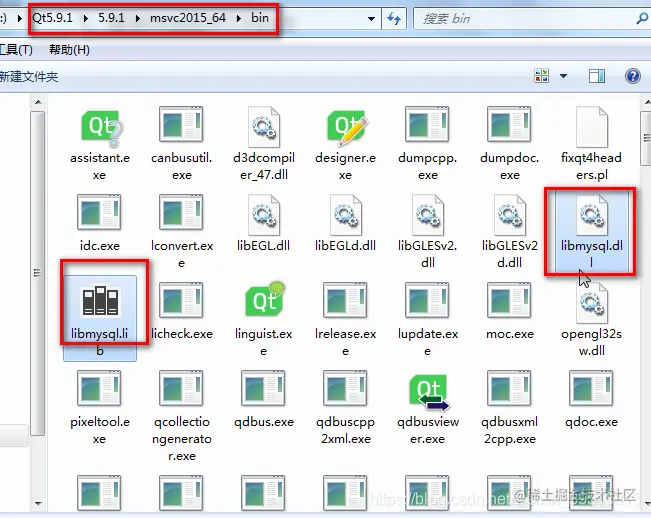Select the idc.exe file icon
The height and width of the screenshot is (518, 651).
[99, 212]
